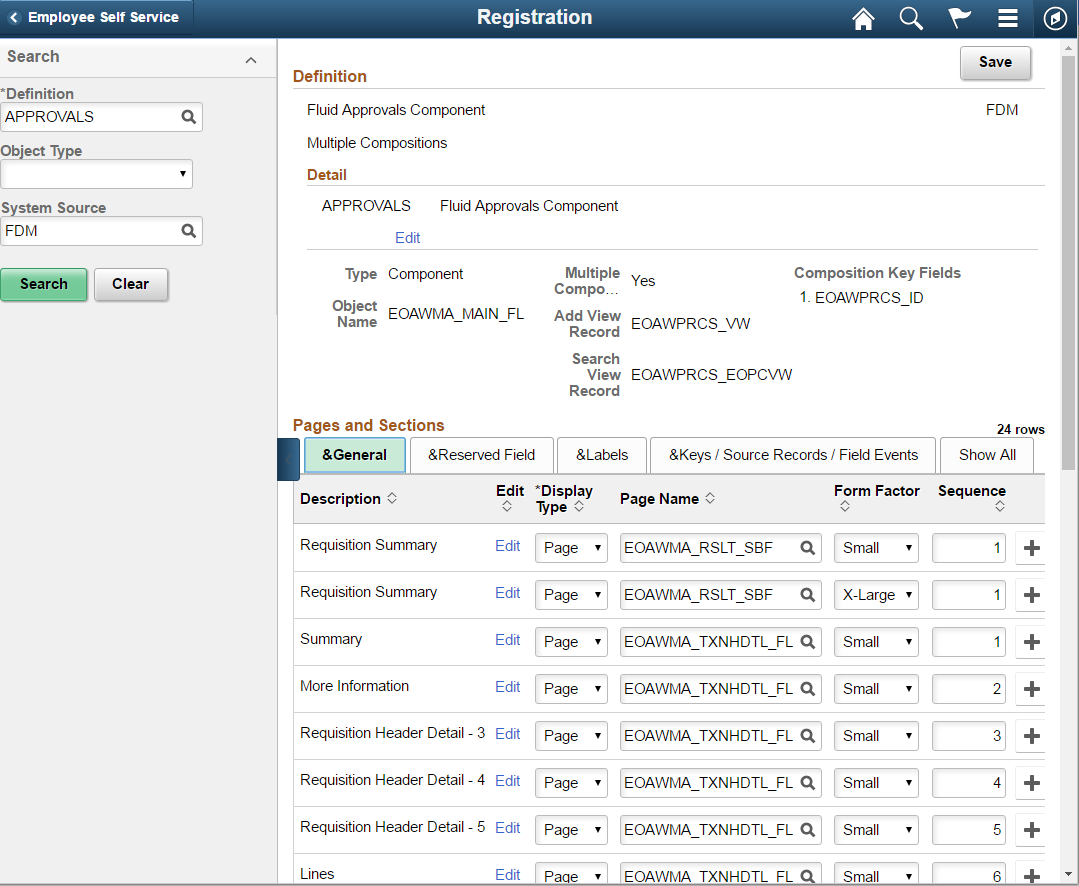The image size is (1079, 886).
Task: Open the Actions List hamburger icon
Action: (x=1007, y=18)
